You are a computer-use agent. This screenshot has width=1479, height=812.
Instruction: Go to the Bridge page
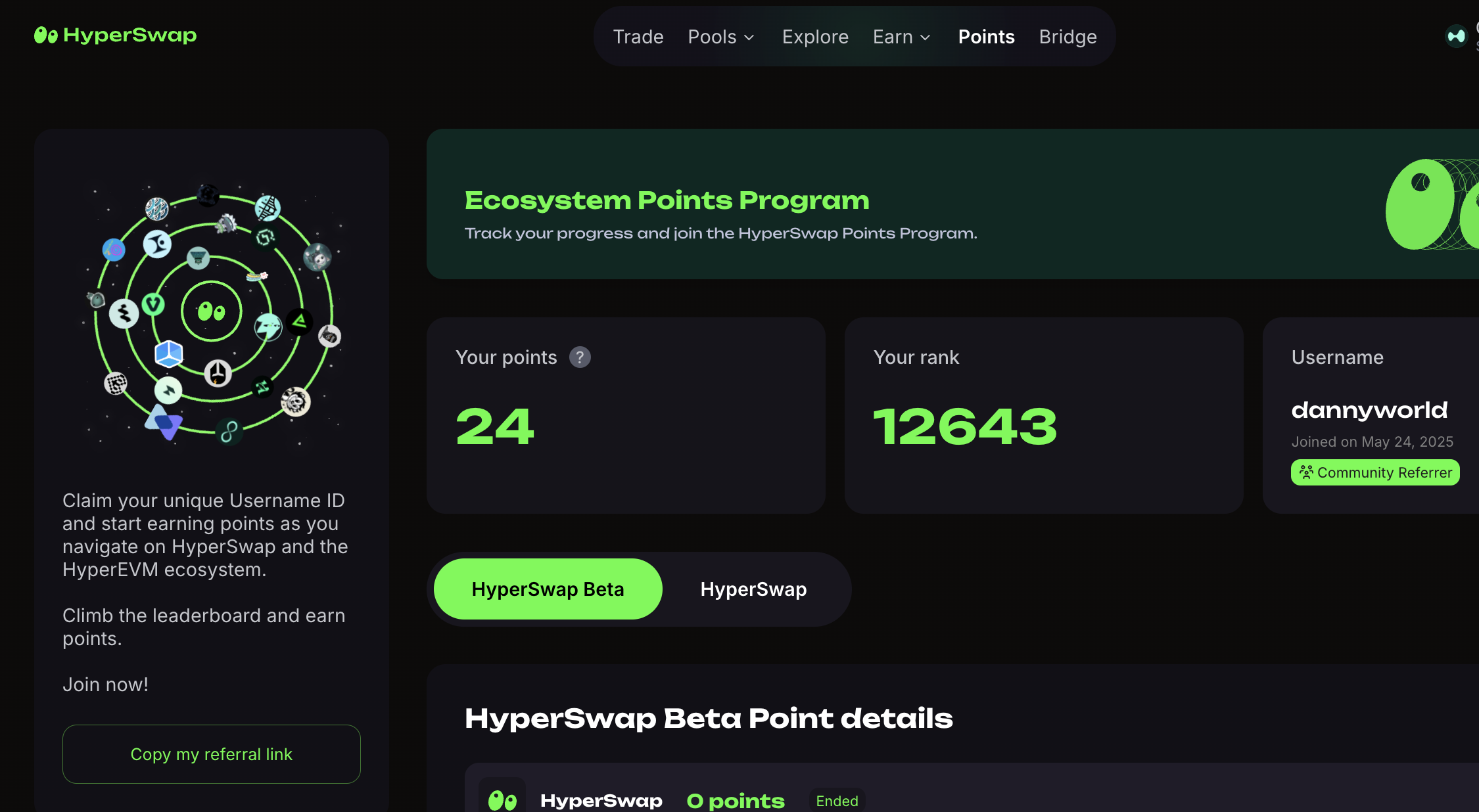pyautogui.click(x=1068, y=37)
